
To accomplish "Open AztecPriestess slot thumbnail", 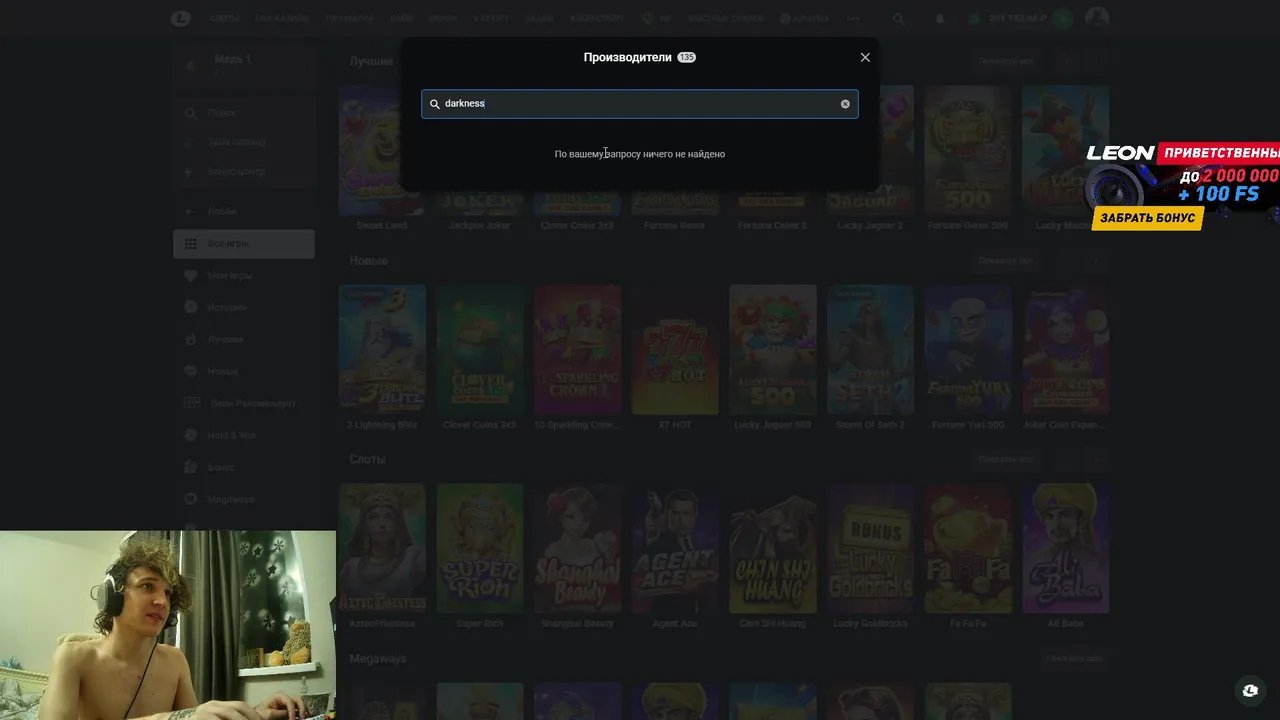I will (382, 548).
